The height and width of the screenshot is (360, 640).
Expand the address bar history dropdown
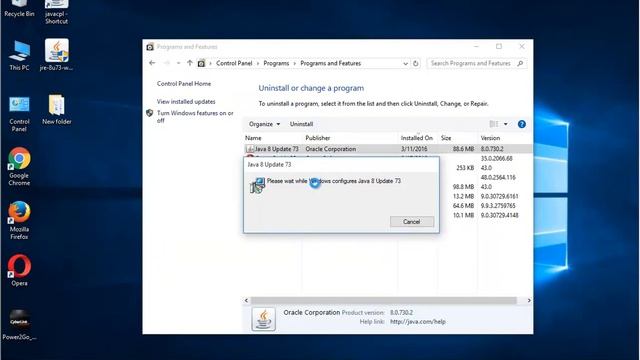coord(405,64)
